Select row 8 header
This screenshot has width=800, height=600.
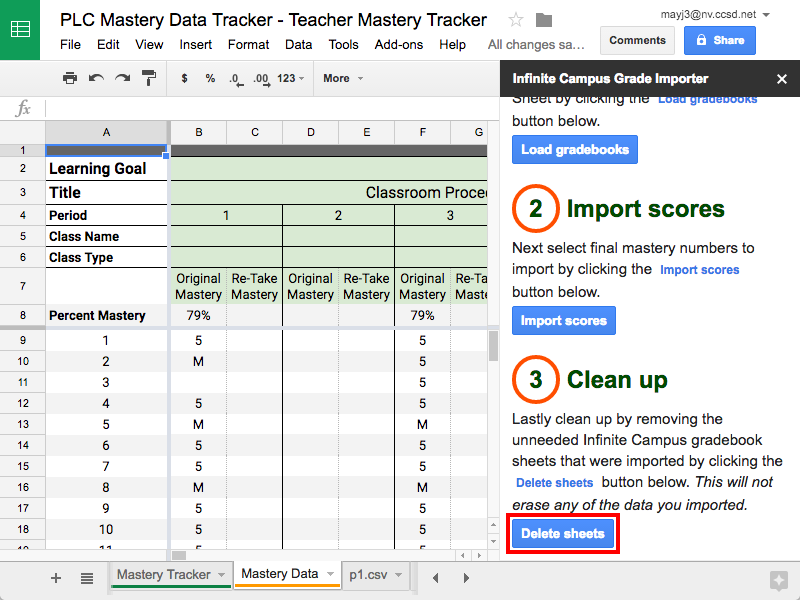pos(22,315)
